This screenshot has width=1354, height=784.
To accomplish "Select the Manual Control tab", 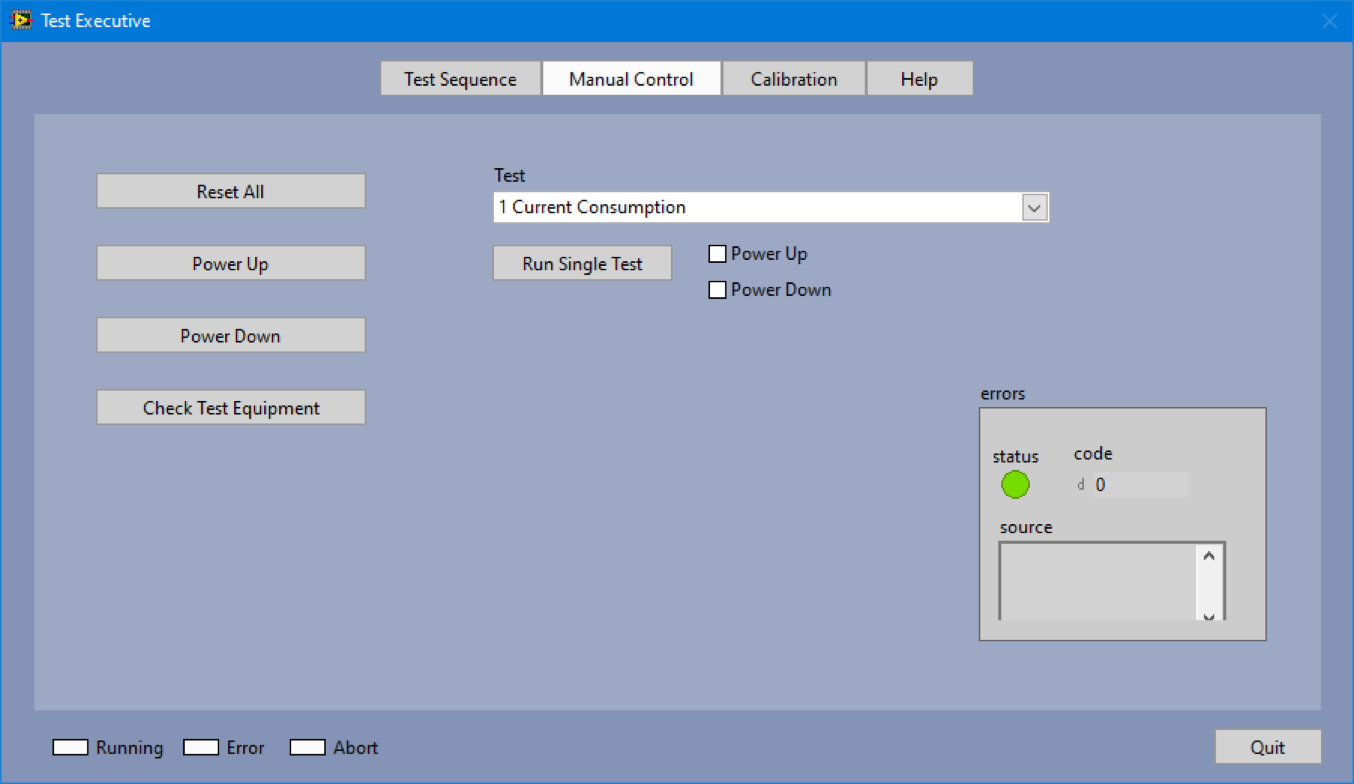I will pyautogui.click(x=631, y=79).
